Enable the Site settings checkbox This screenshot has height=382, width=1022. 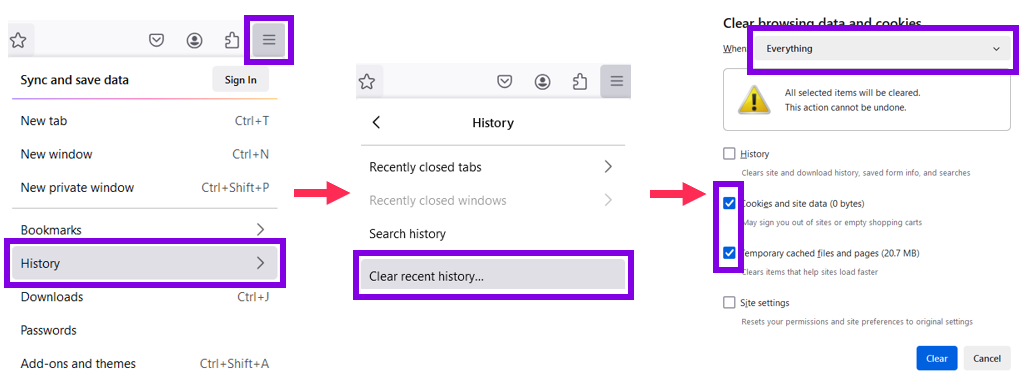(729, 302)
